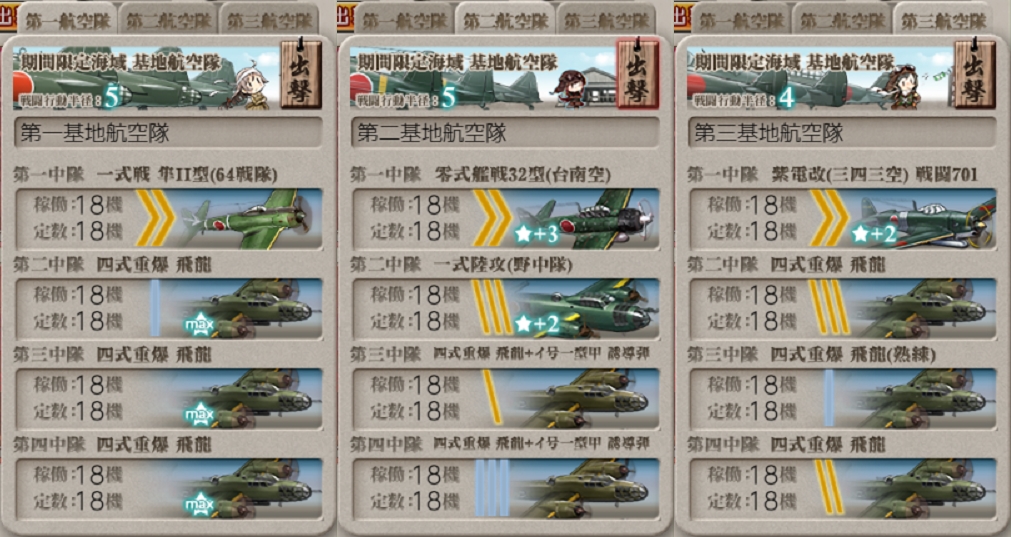Select 零式艦戦32型(台南空) plane with star +3
Screen dimensions: 1011x537
coord(506,219)
